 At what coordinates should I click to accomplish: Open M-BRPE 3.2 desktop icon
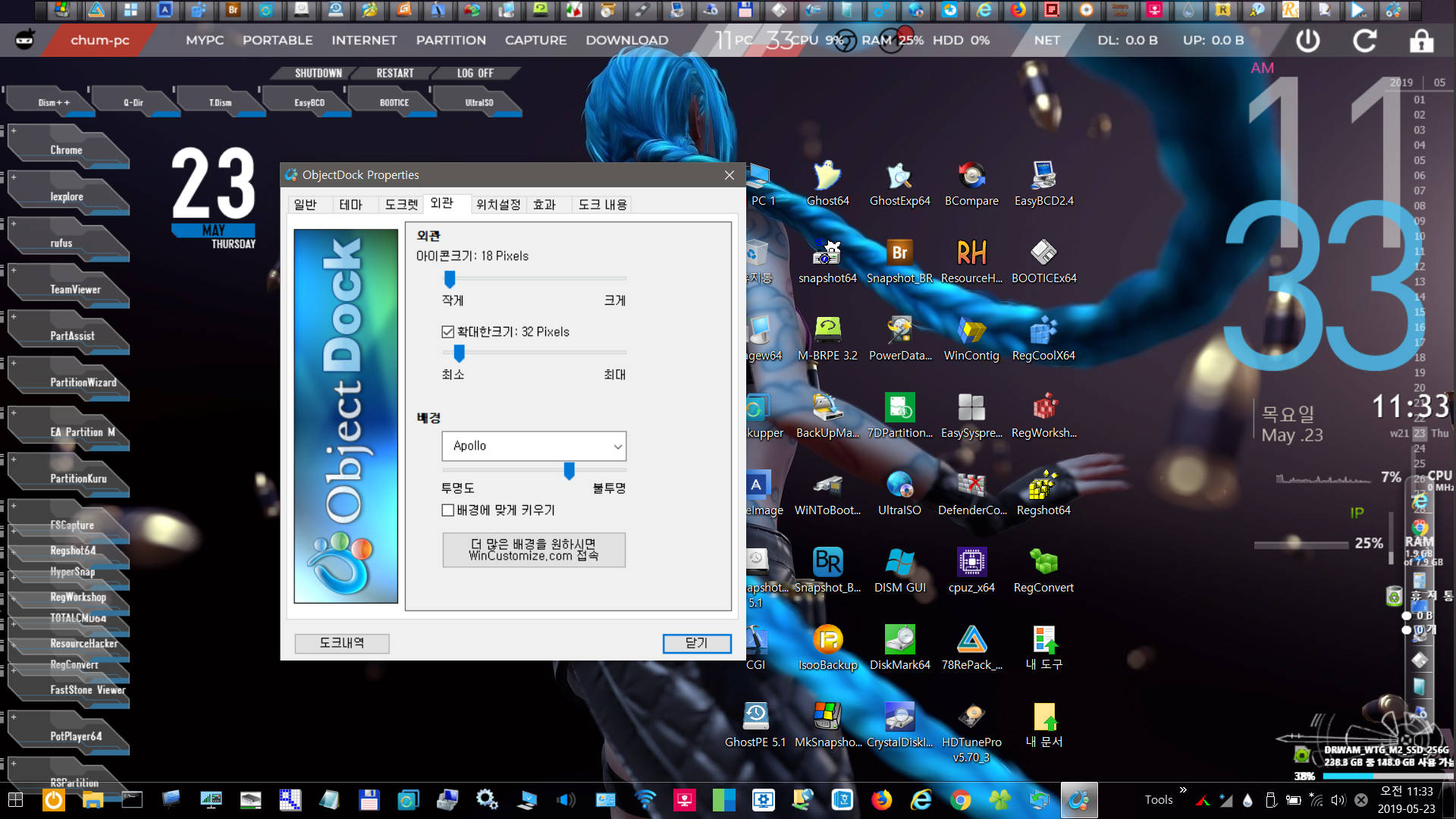coord(827,339)
